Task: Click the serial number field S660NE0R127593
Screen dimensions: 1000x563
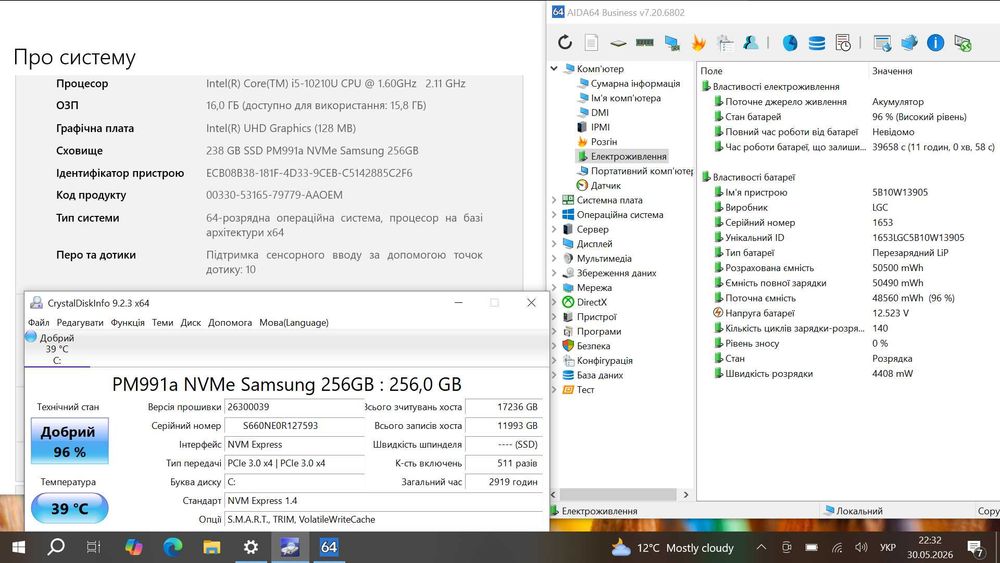Action: (x=294, y=425)
